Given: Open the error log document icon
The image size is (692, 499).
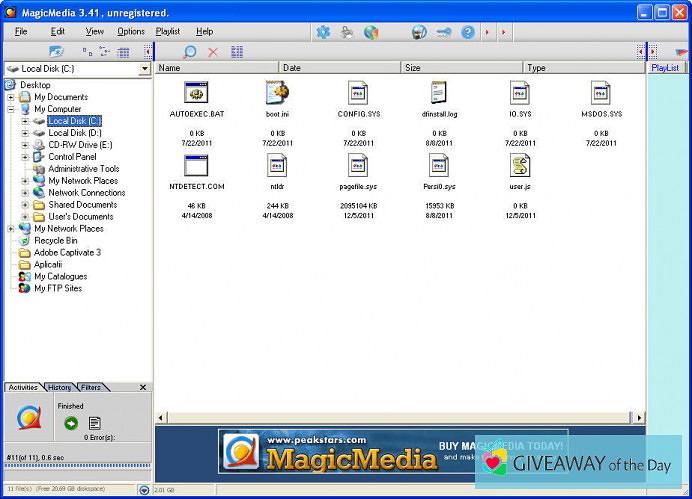Looking at the screenshot, I should (x=95, y=423).
